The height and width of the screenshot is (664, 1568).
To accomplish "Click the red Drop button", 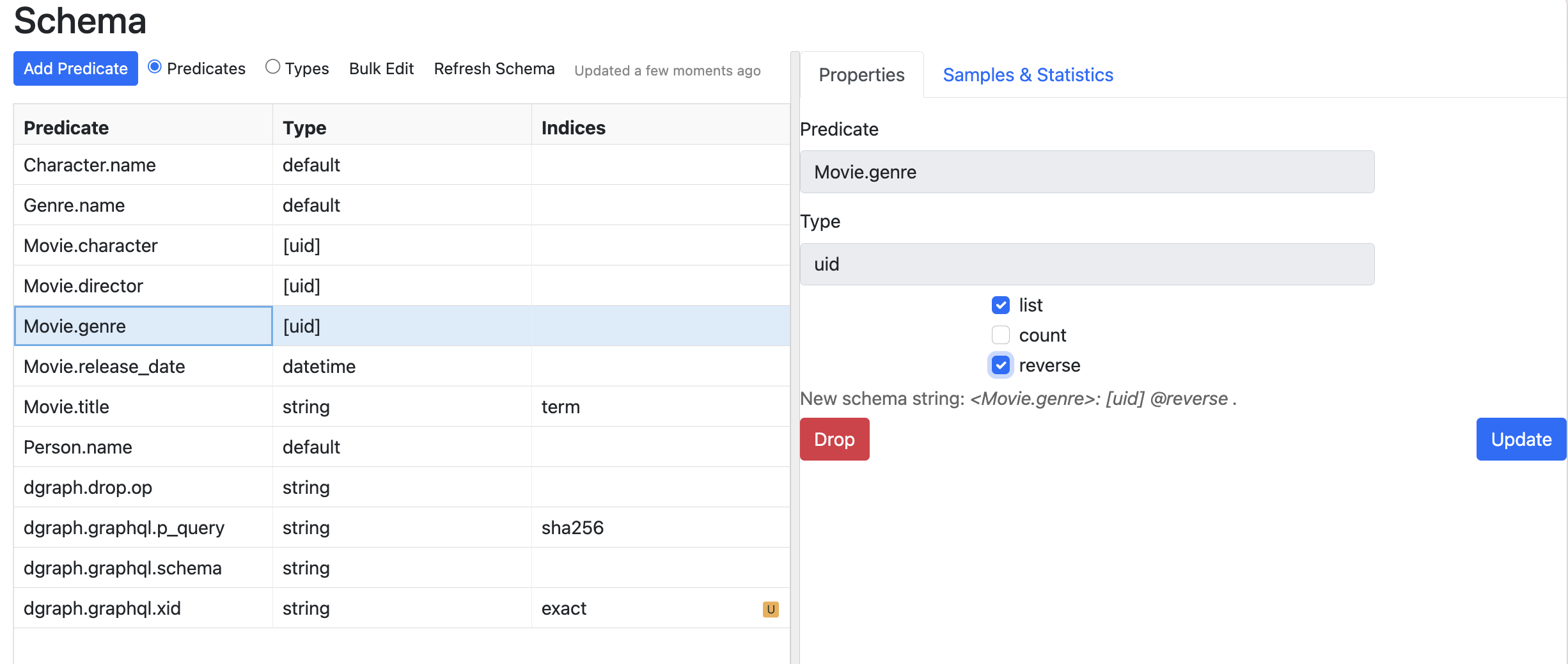I will pos(834,439).
